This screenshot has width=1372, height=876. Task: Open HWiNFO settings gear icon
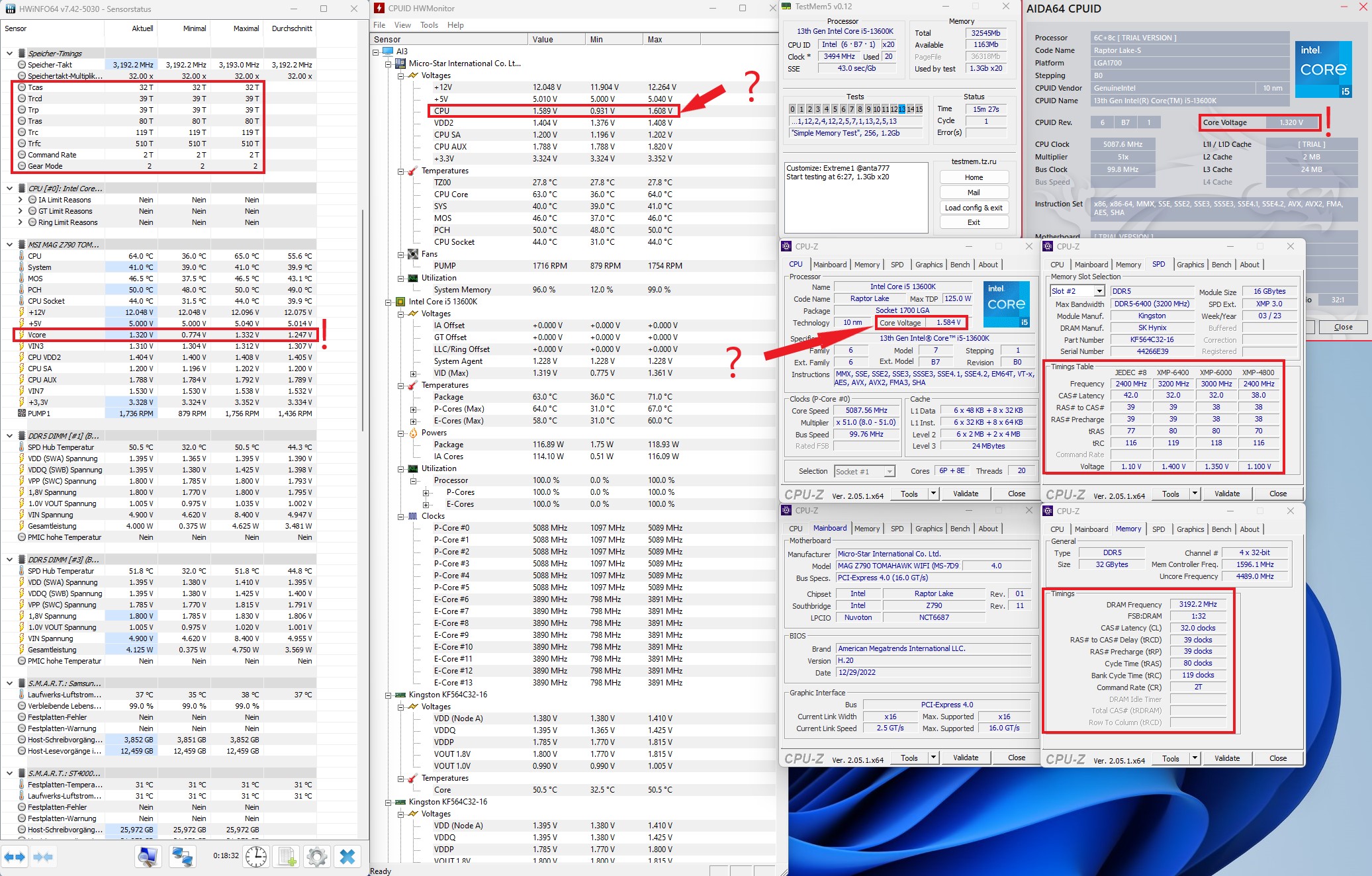coord(317,857)
